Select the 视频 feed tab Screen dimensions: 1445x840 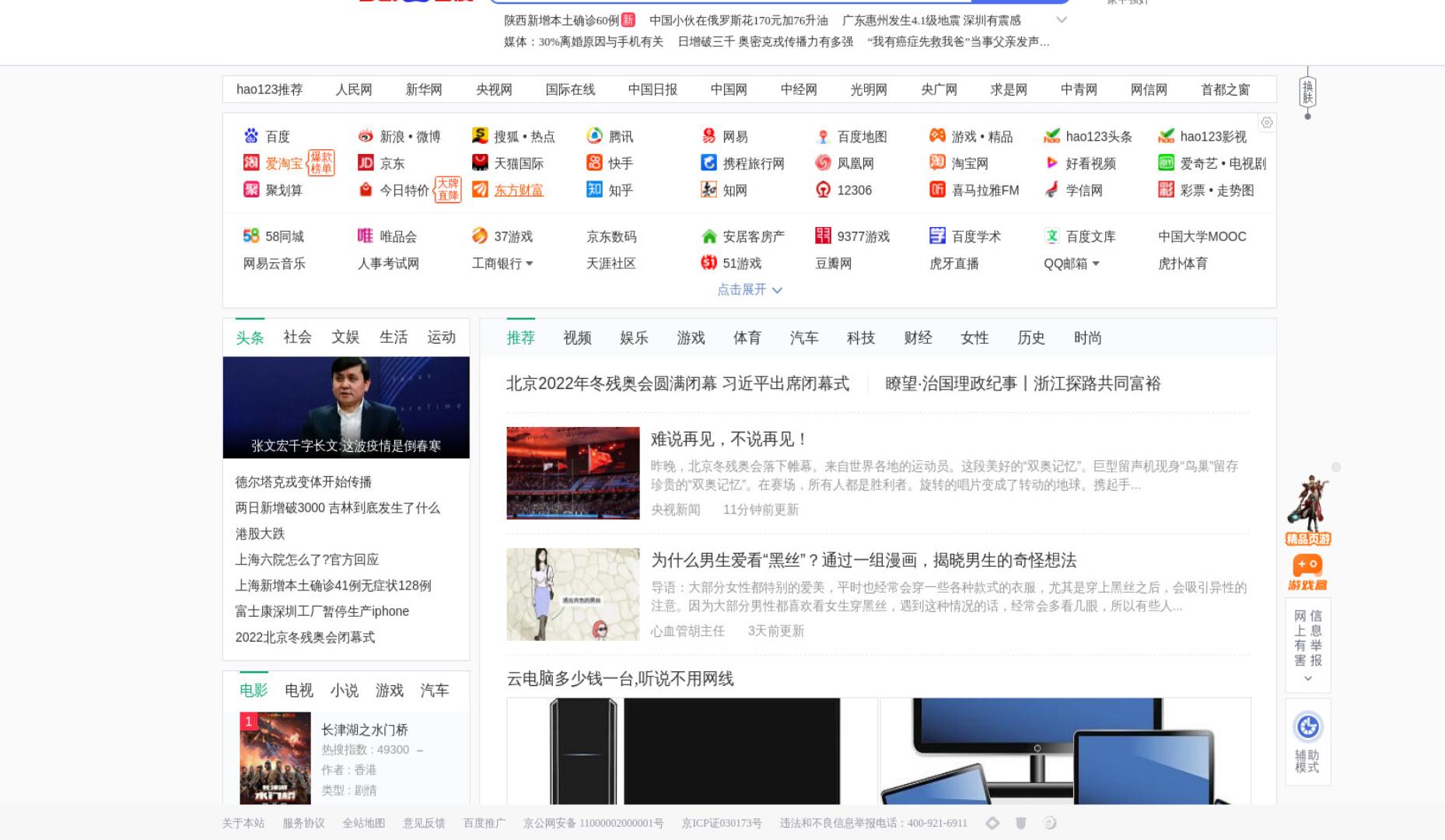click(x=577, y=338)
